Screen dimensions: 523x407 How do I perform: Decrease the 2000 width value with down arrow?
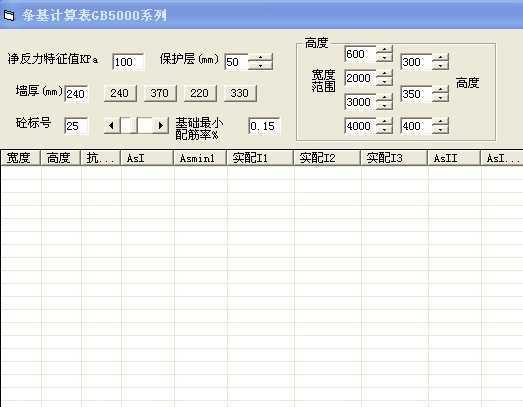(x=385, y=82)
